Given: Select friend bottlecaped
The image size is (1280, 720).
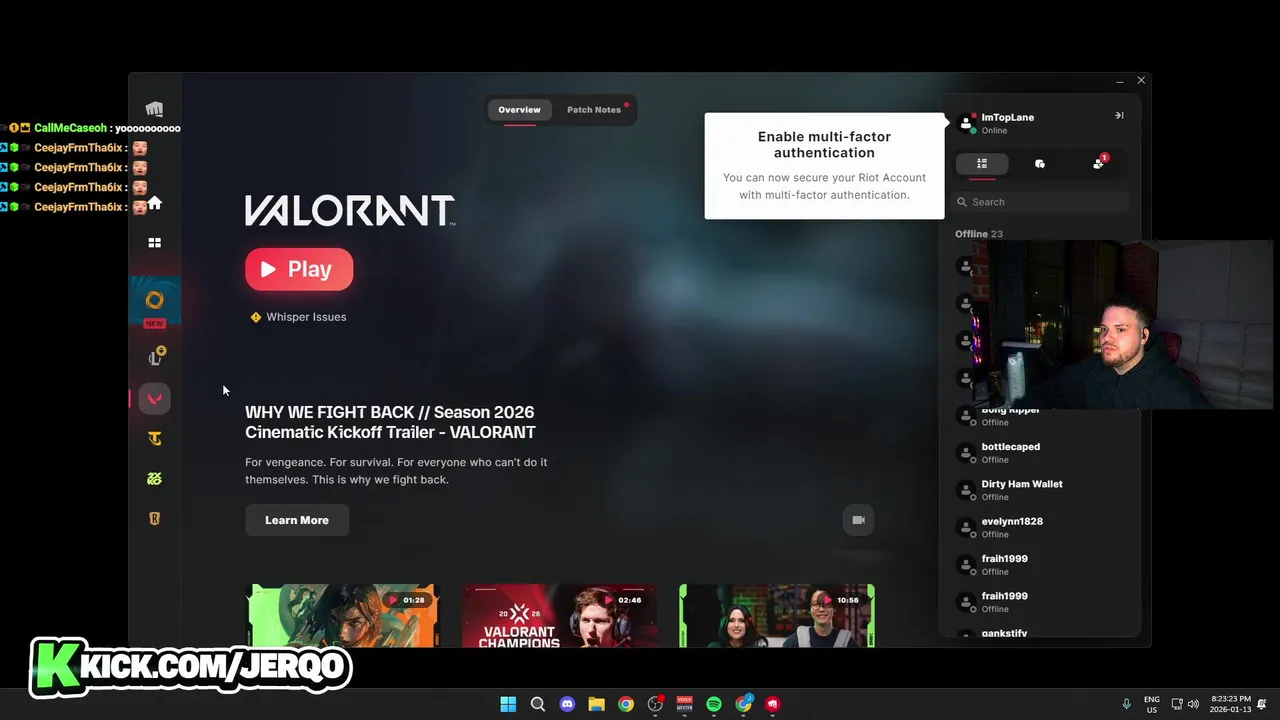Looking at the screenshot, I should [x=1040, y=453].
